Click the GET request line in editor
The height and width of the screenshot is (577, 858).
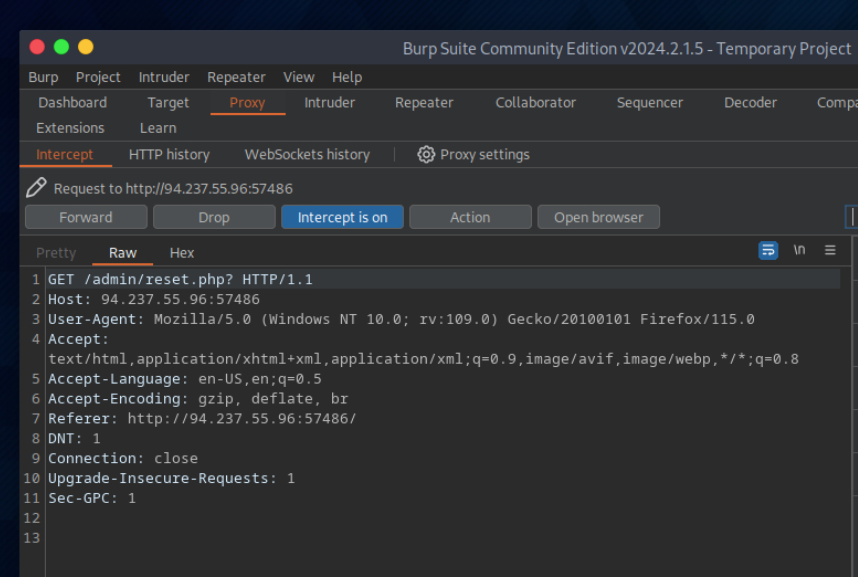click(180, 279)
